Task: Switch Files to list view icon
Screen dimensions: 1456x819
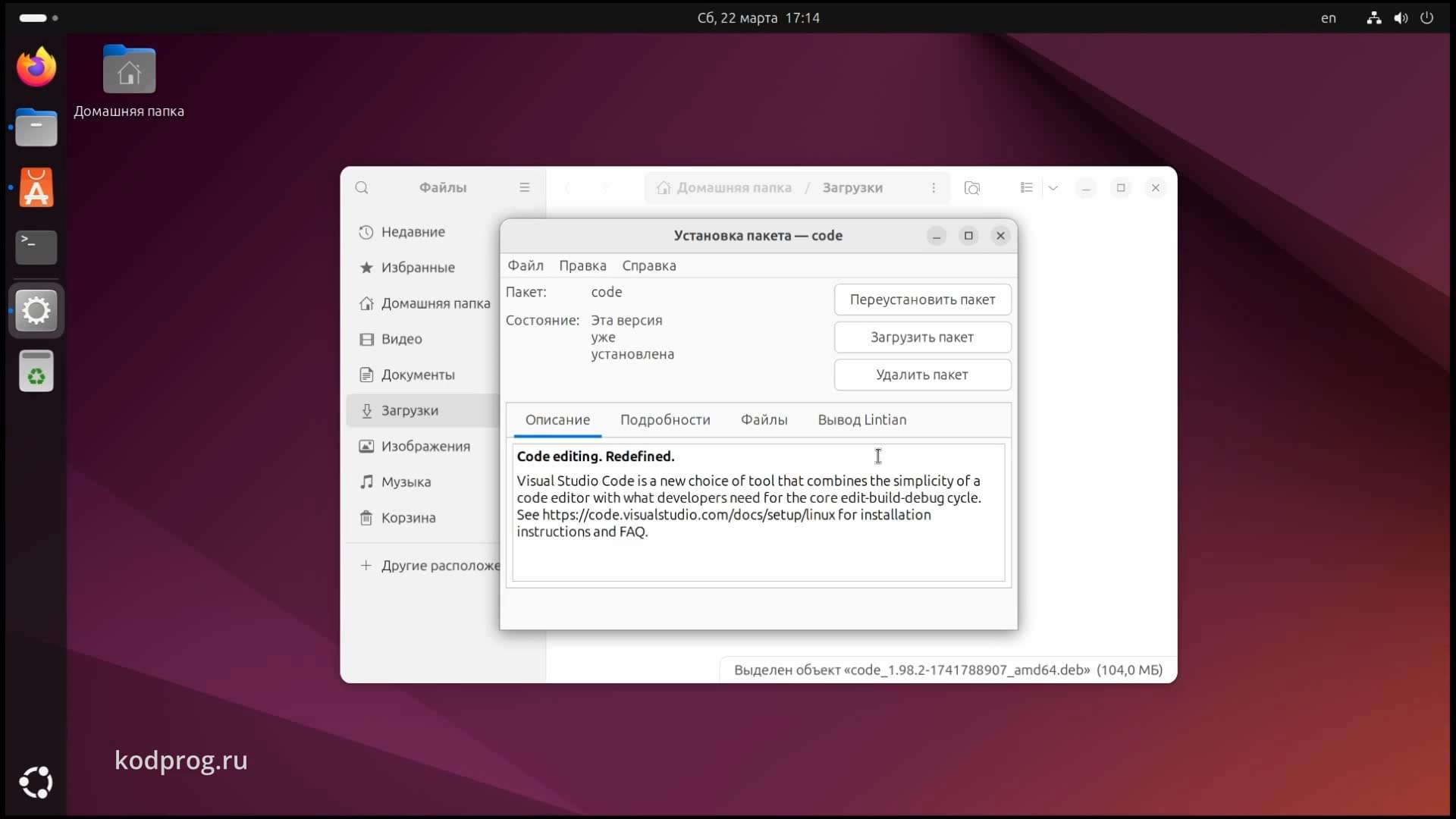Action: [1026, 187]
